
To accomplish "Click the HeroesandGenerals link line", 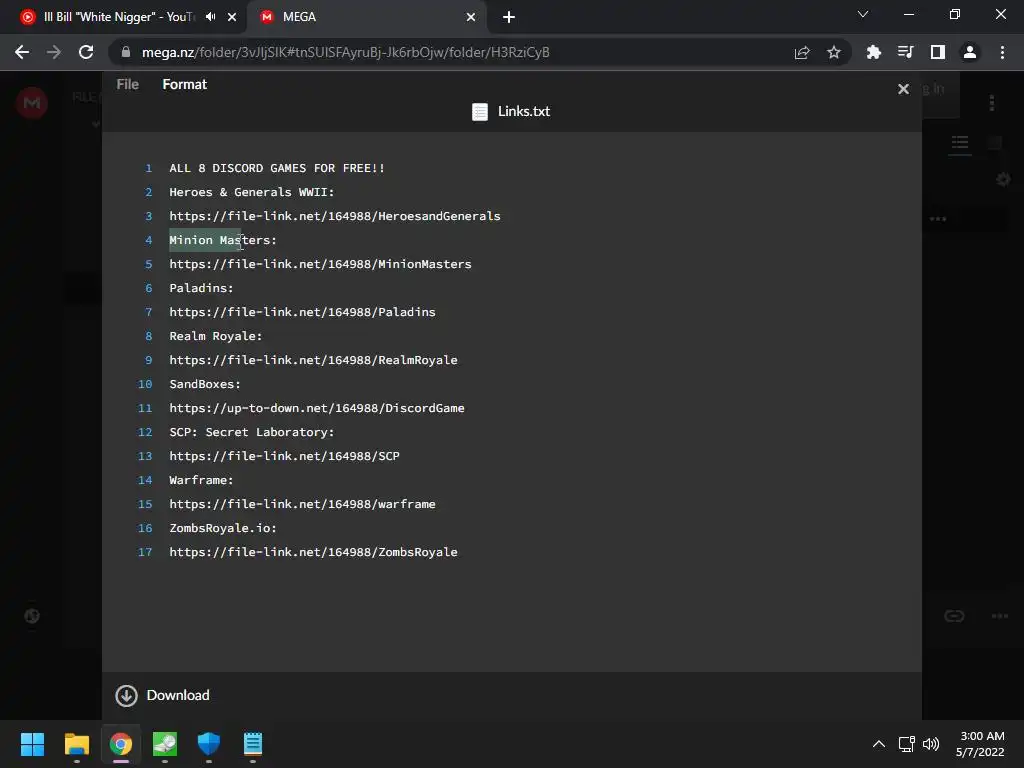I will [334, 216].
